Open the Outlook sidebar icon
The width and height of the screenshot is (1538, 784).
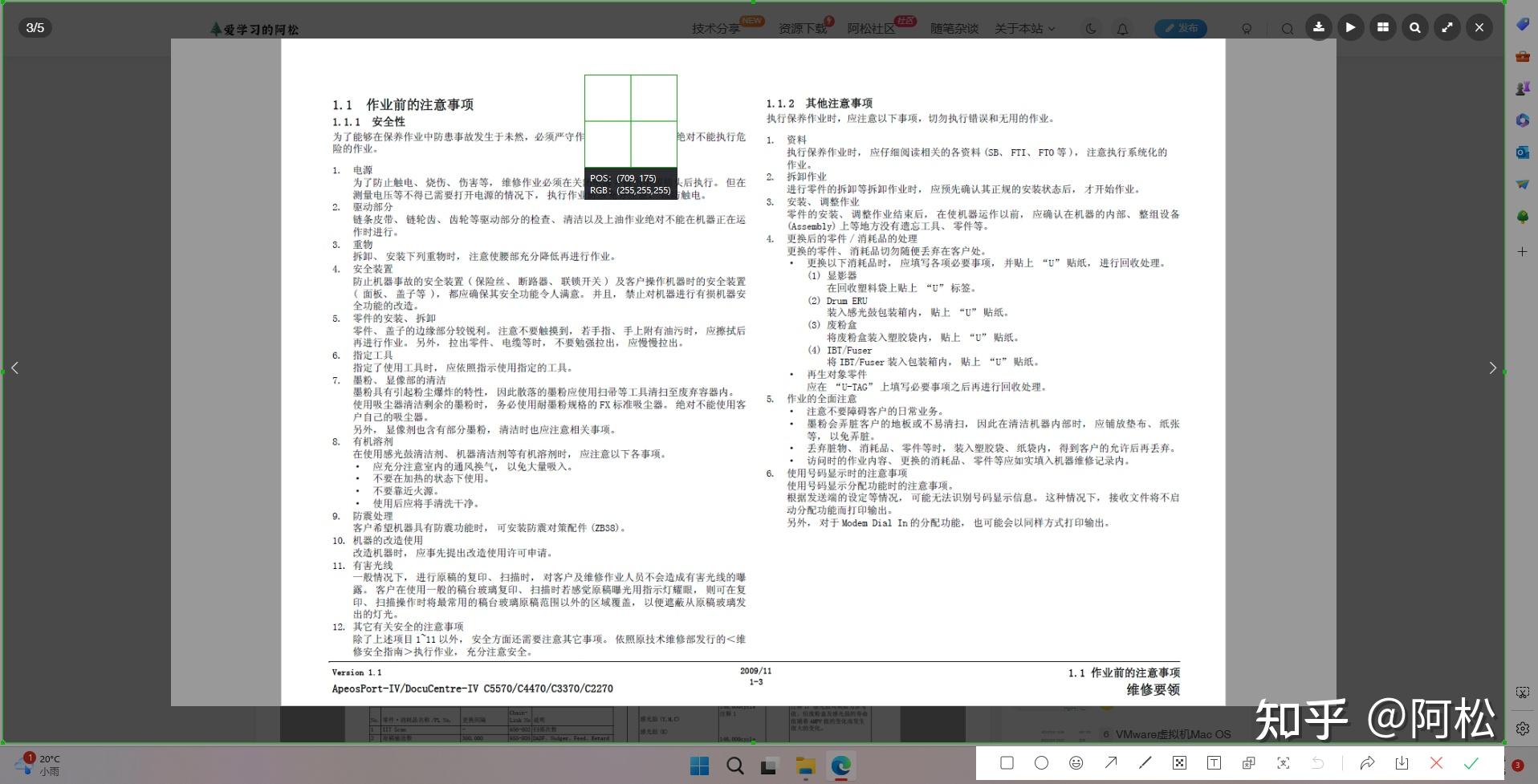[1522, 152]
